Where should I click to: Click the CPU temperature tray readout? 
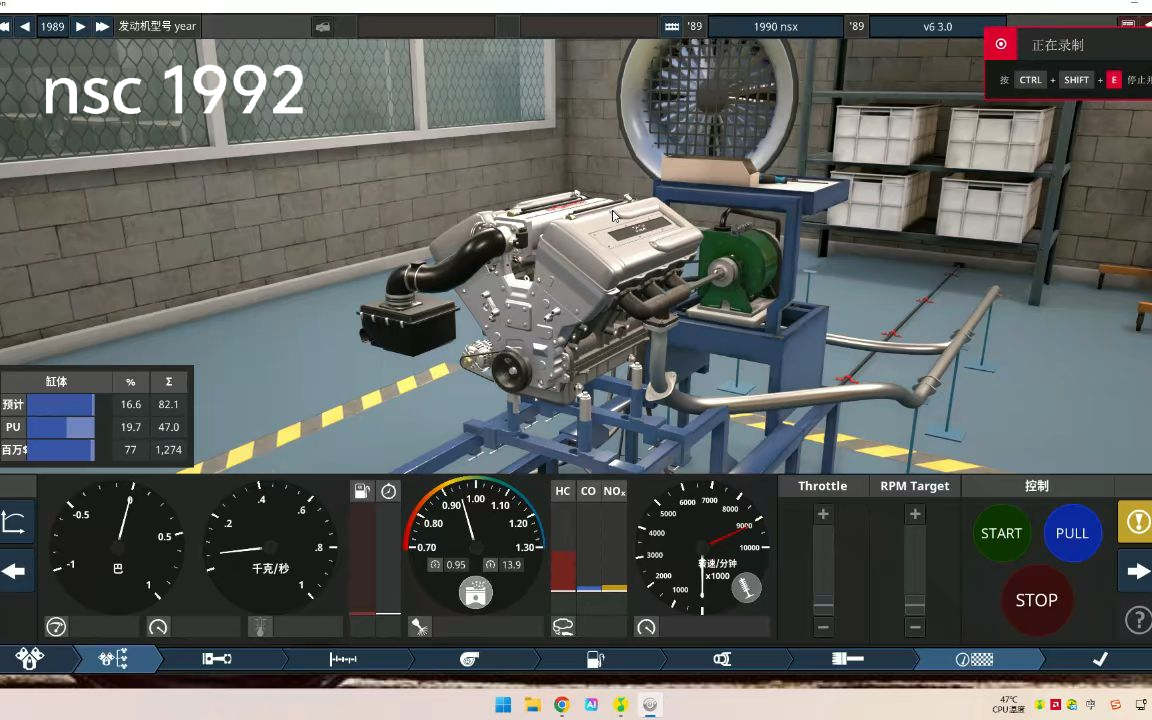point(1008,705)
